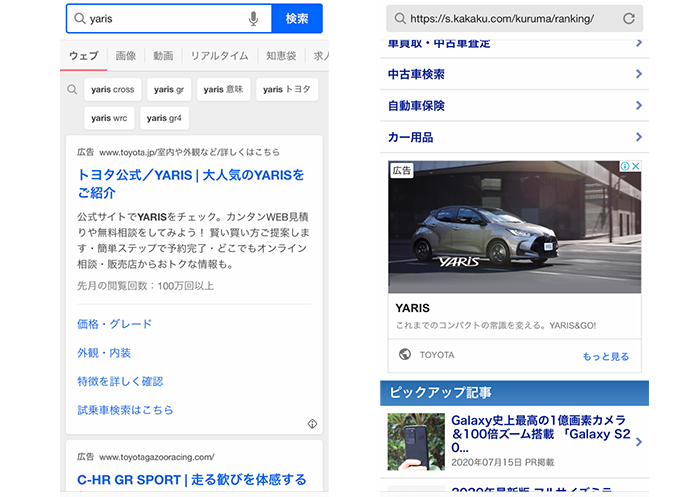
Task: Choose the yaris wrc suggestion chip
Action: [109, 118]
